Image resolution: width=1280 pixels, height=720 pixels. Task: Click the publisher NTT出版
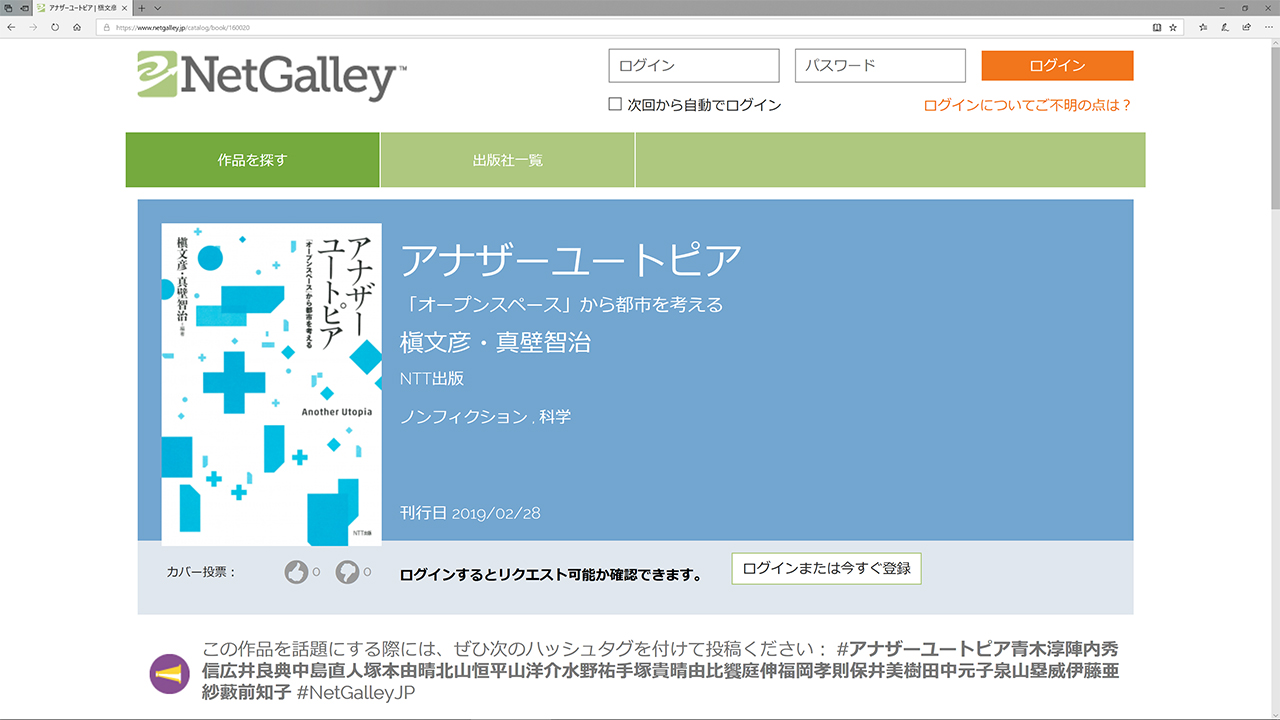pyautogui.click(x=432, y=379)
